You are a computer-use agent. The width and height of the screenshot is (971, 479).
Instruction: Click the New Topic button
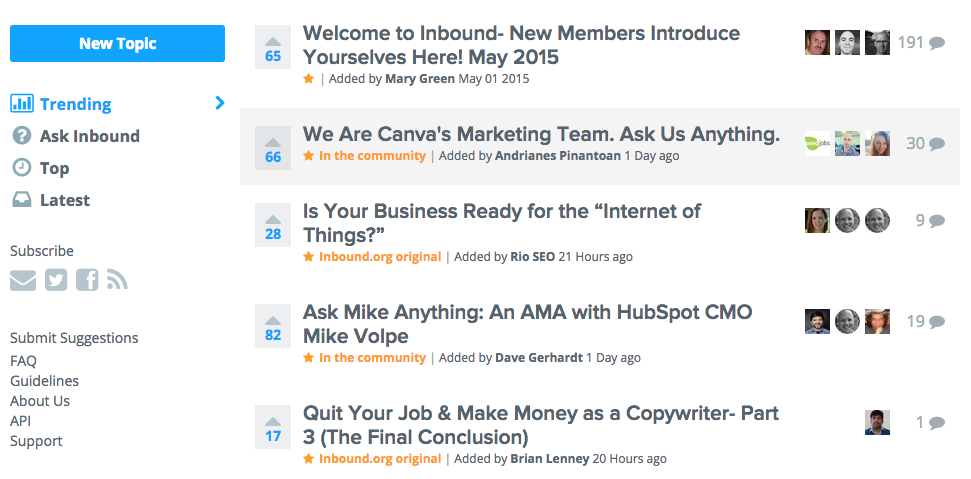click(x=118, y=43)
